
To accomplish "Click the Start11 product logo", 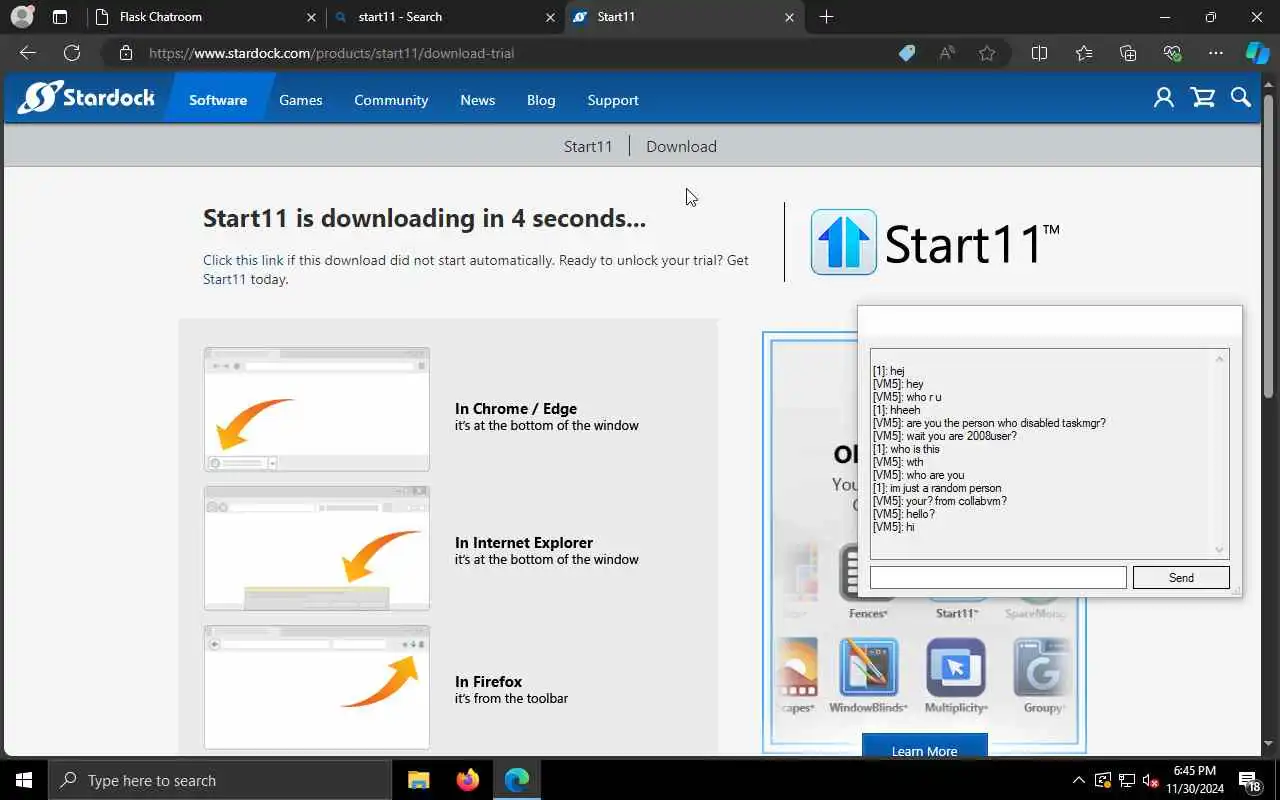I will coord(935,242).
